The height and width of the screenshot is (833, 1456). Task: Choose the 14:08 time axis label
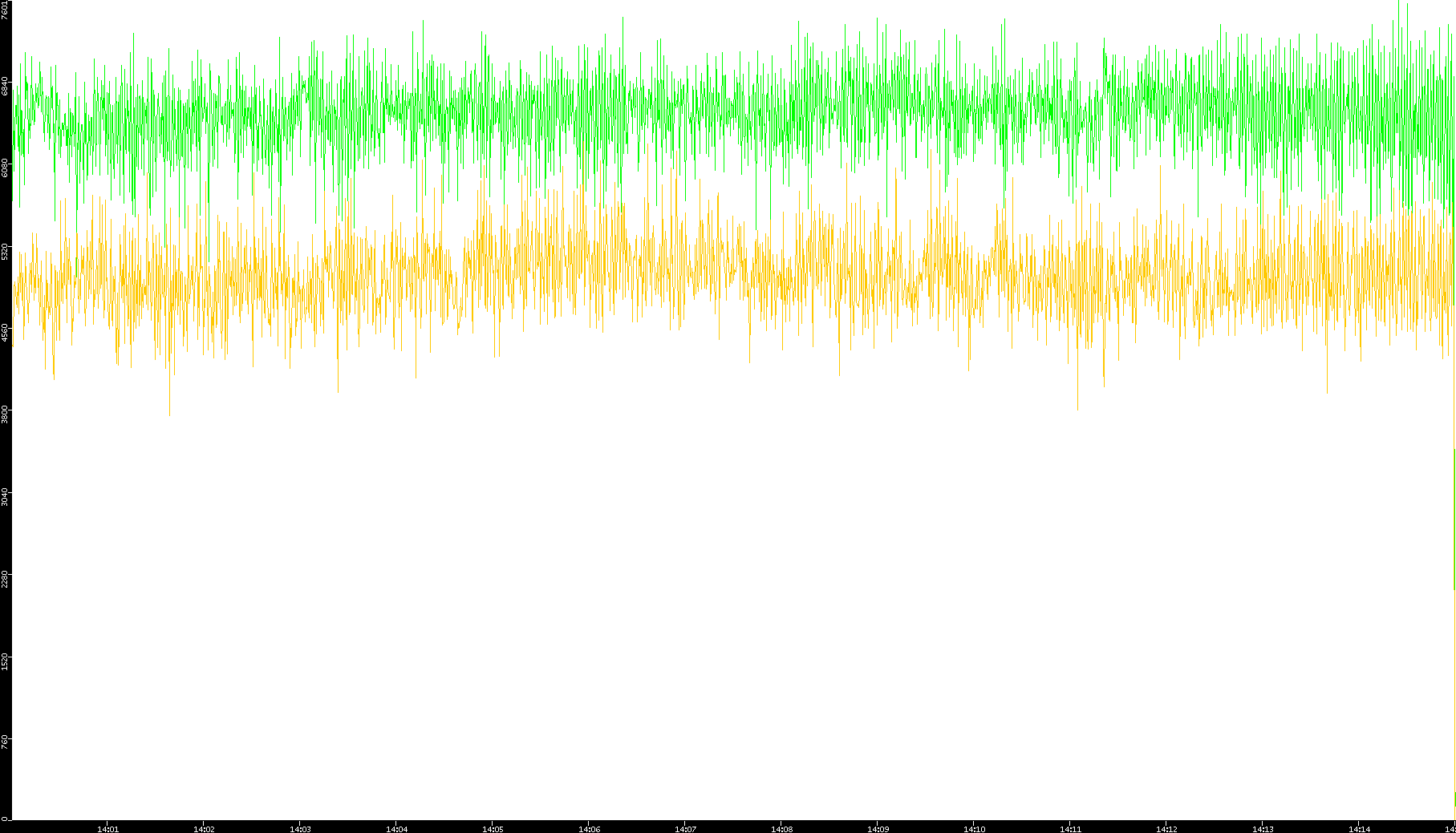[781, 829]
